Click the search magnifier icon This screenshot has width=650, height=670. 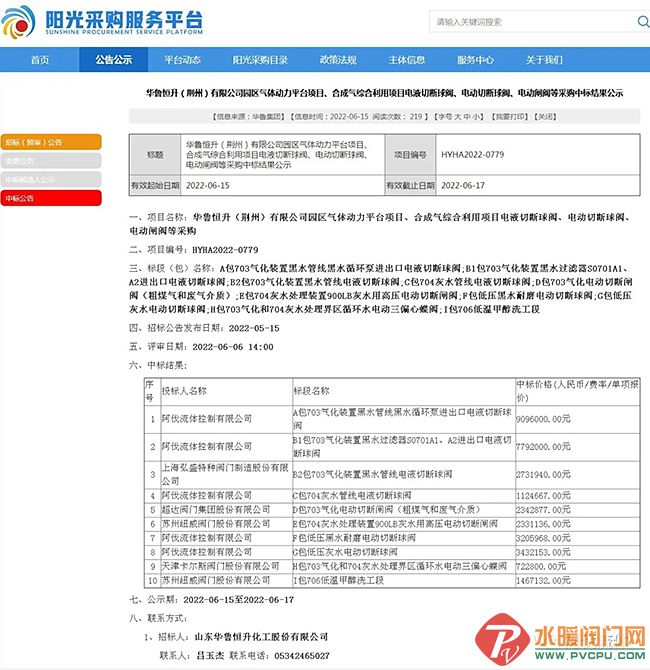coord(643,21)
